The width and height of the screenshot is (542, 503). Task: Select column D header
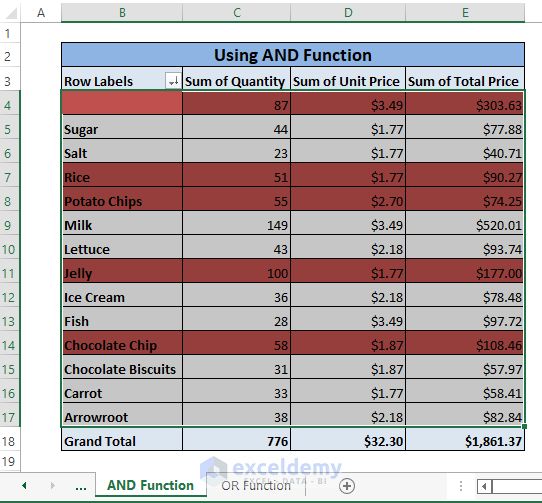pos(348,13)
